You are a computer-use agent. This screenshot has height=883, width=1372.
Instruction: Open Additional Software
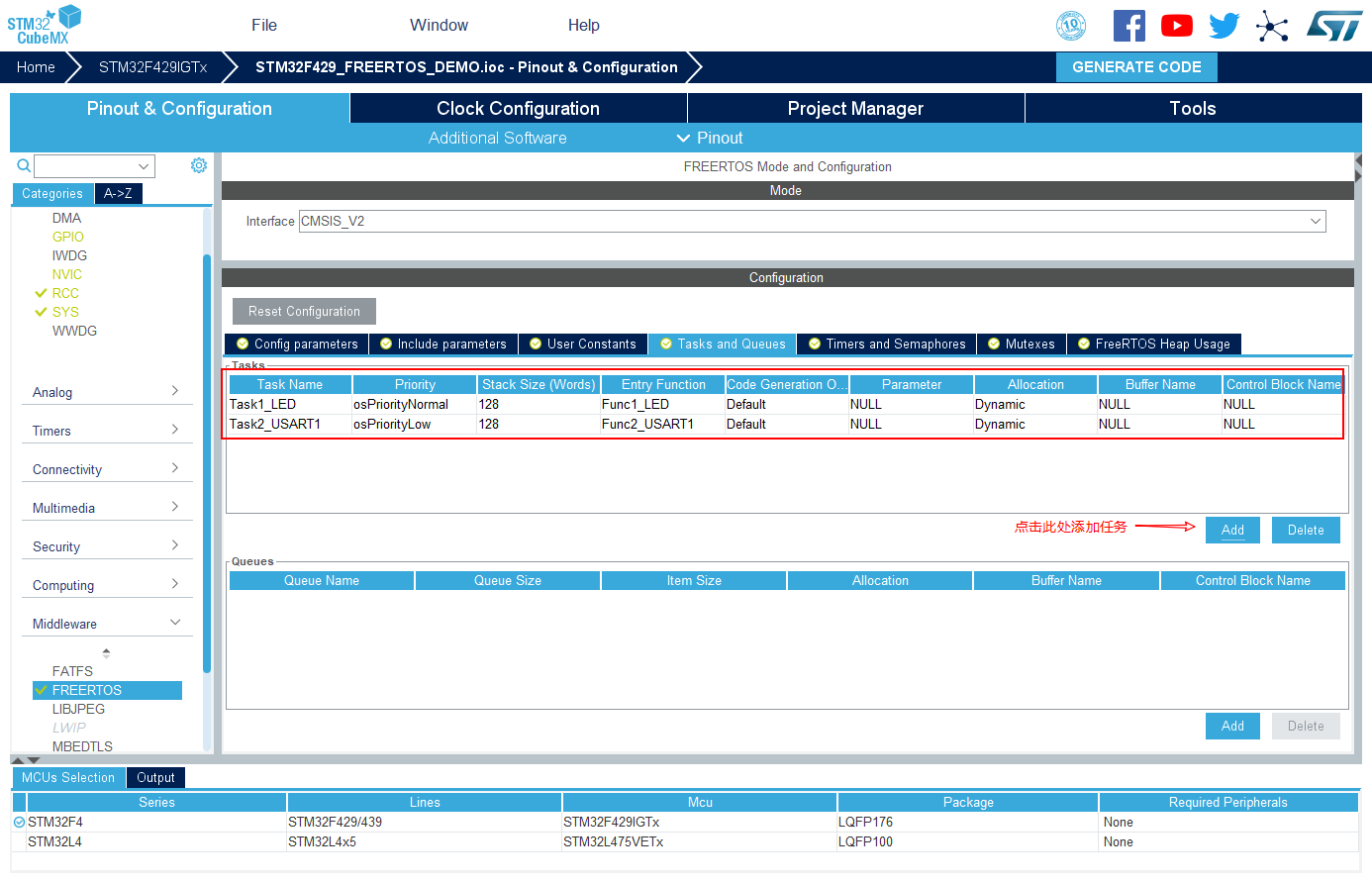[x=498, y=138]
